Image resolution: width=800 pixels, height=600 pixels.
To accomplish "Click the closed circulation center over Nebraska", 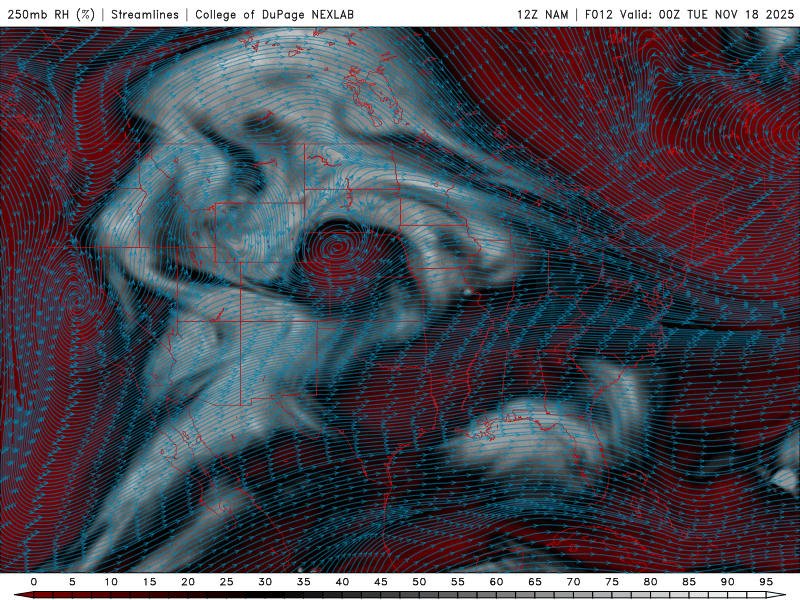I will [x=337, y=248].
